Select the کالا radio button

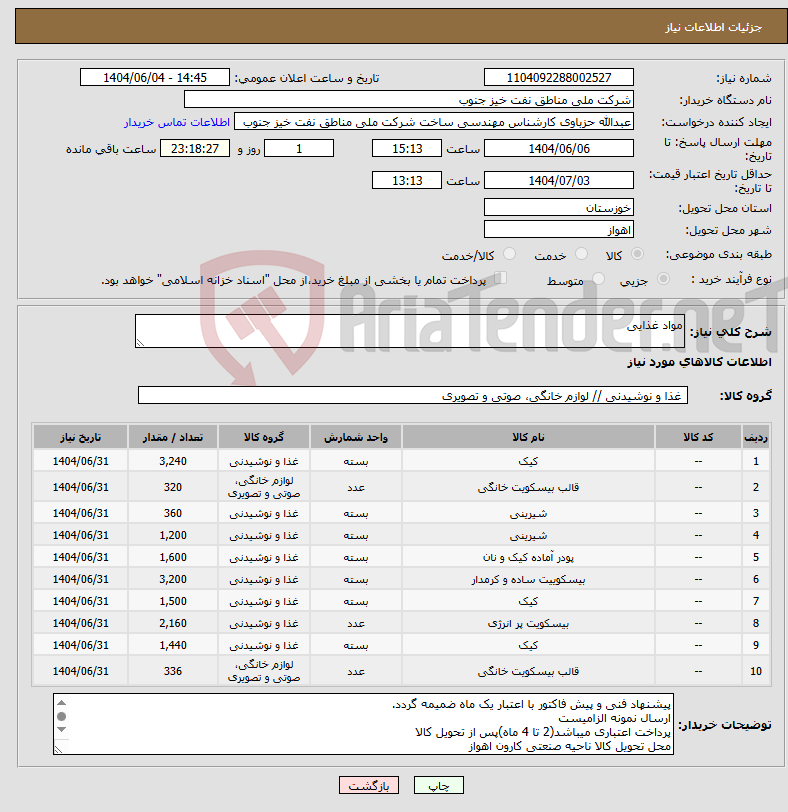pos(637,254)
